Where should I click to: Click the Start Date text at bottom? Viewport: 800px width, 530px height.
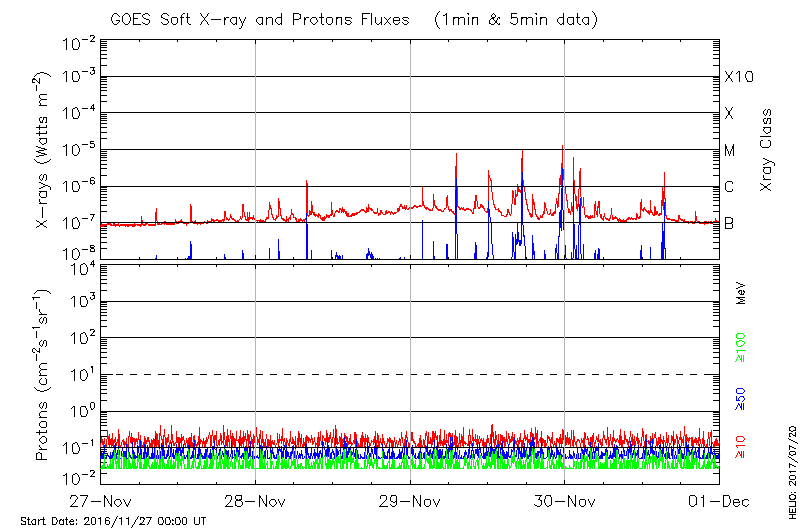[113, 521]
